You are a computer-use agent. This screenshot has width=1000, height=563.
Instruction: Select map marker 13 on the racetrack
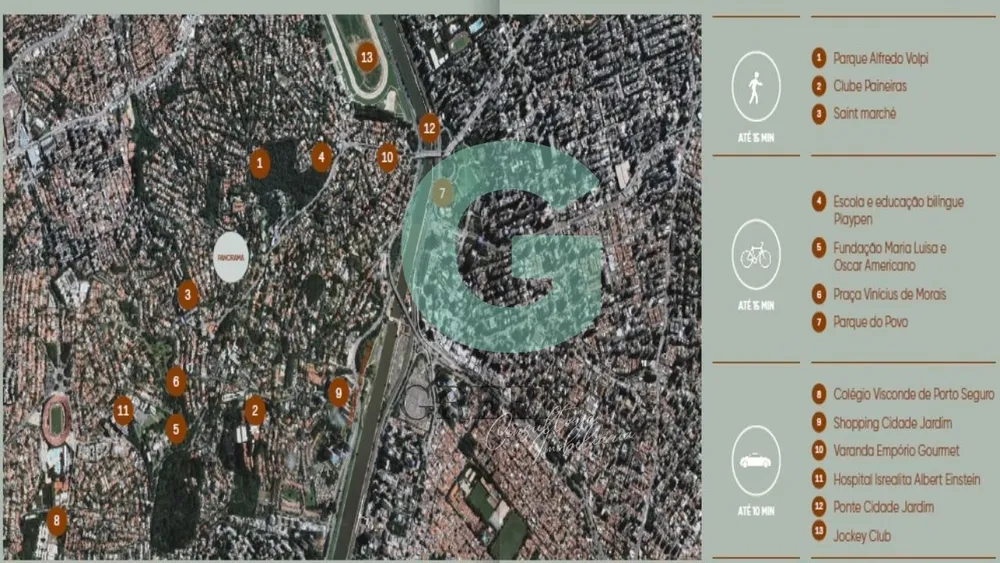(367, 57)
